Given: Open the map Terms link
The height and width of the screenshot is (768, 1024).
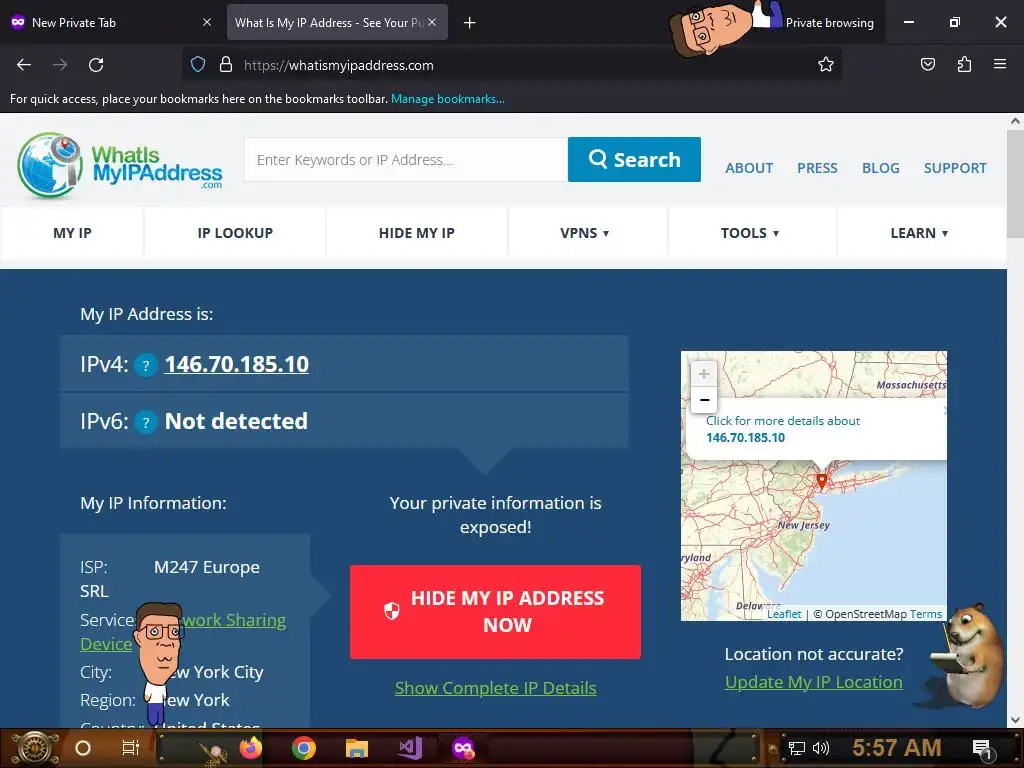Looking at the screenshot, I should click(925, 614).
